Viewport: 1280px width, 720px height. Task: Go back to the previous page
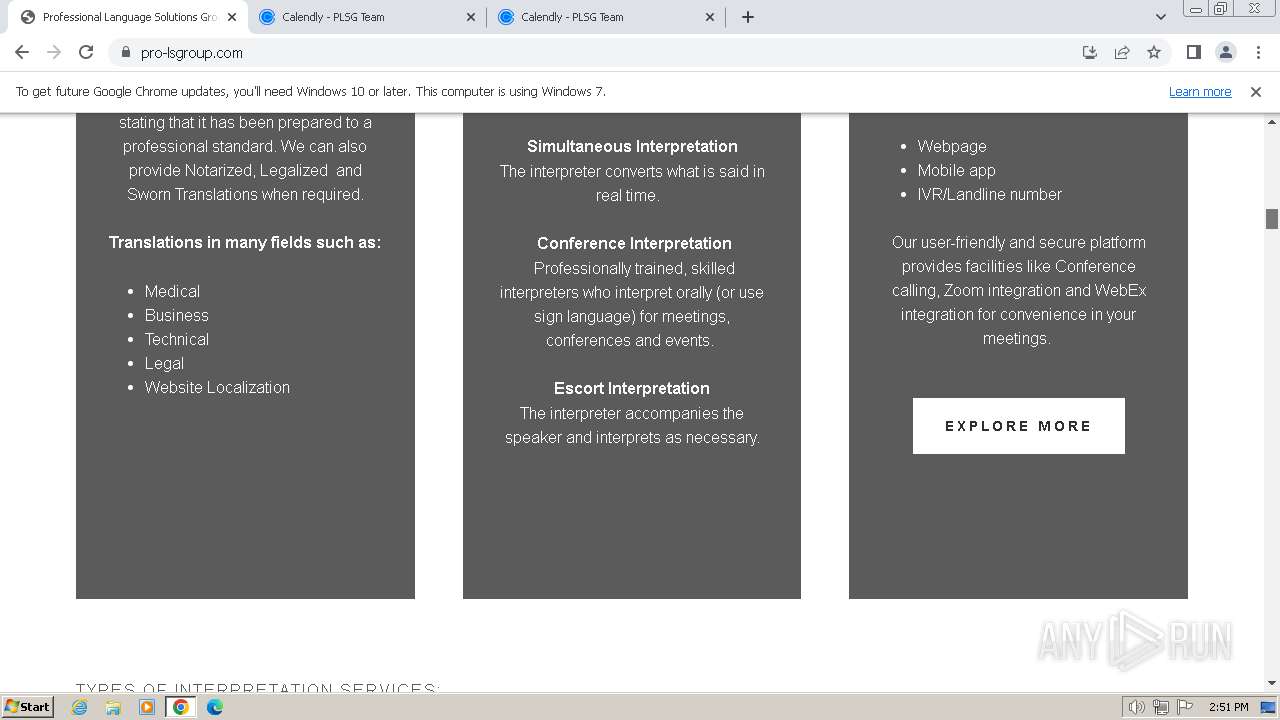click(22, 52)
